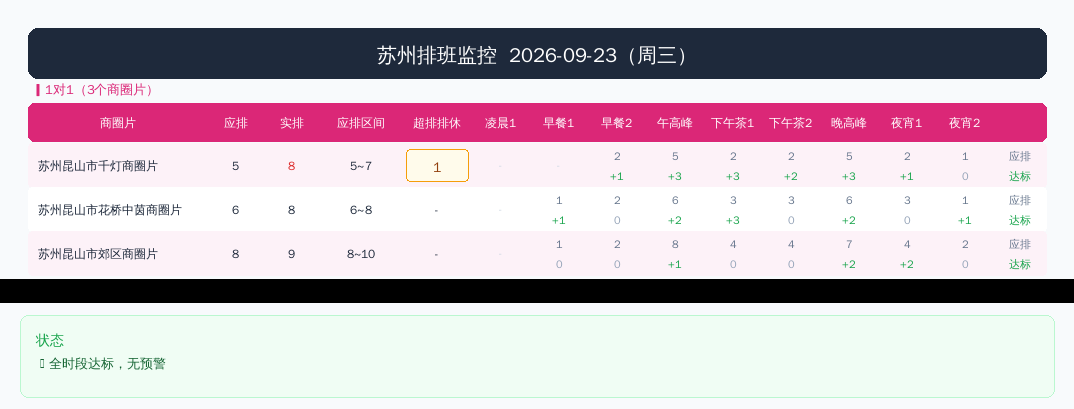Click the 1对1（3个商圈片）section label
The height and width of the screenshot is (409, 1074).
(x=100, y=90)
